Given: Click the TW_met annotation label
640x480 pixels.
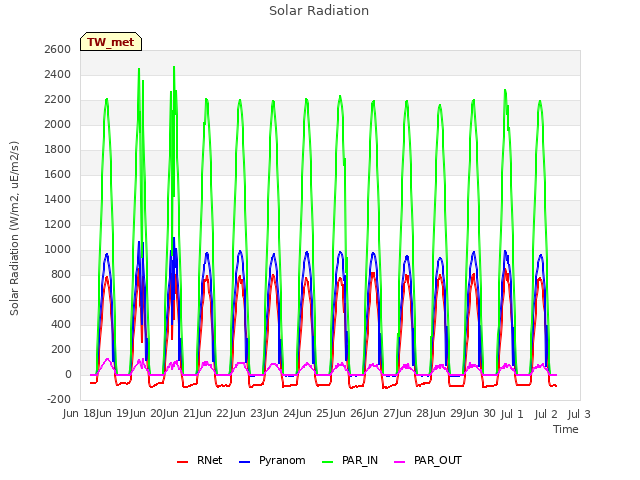Looking at the screenshot, I should tap(111, 42).
